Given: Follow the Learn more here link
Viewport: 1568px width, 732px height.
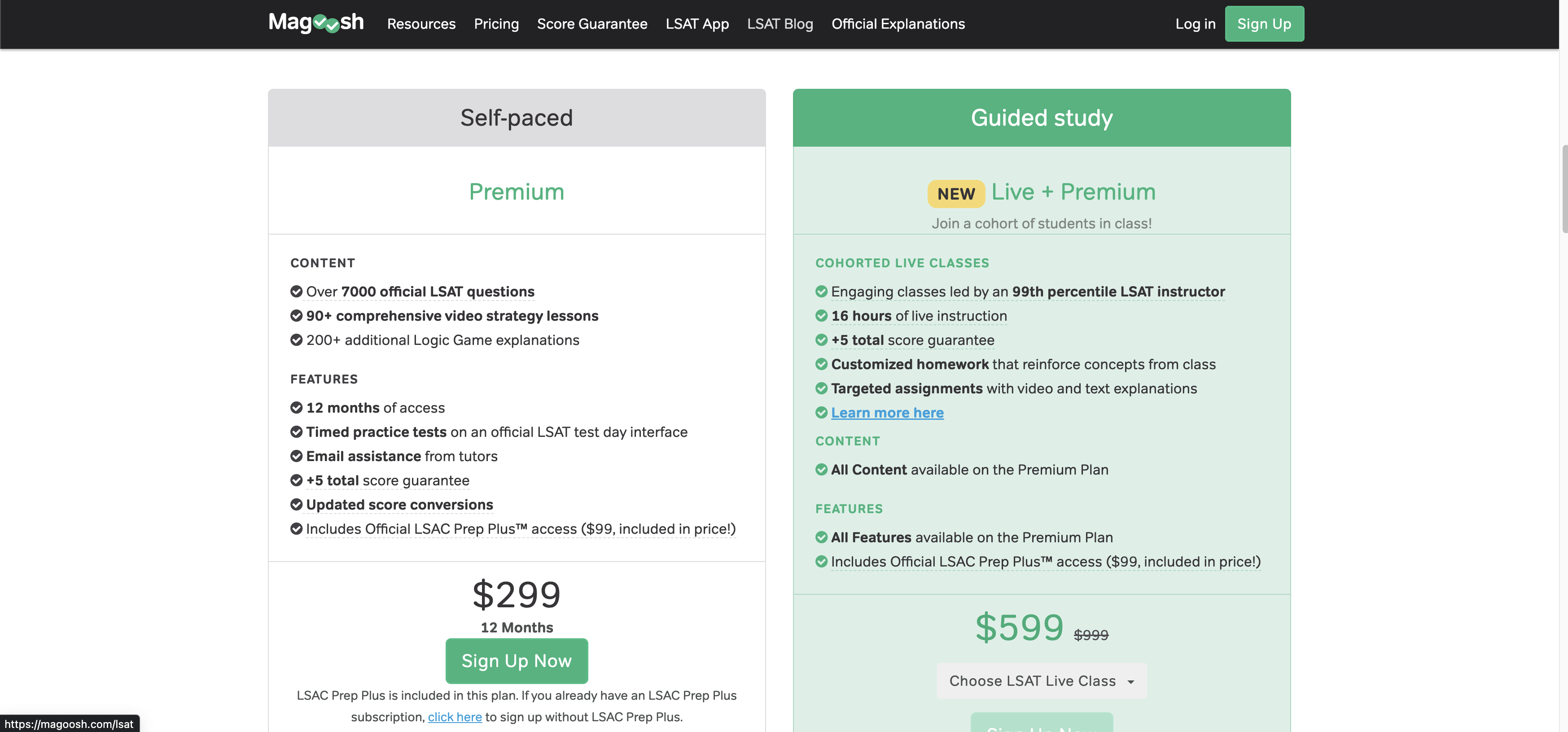Looking at the screenshot, I should 887,413.
